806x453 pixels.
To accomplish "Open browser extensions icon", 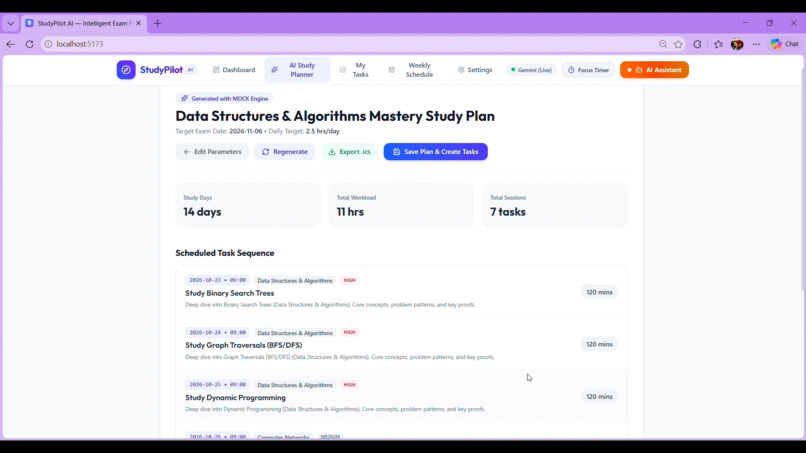I will (x=698, y=44).
